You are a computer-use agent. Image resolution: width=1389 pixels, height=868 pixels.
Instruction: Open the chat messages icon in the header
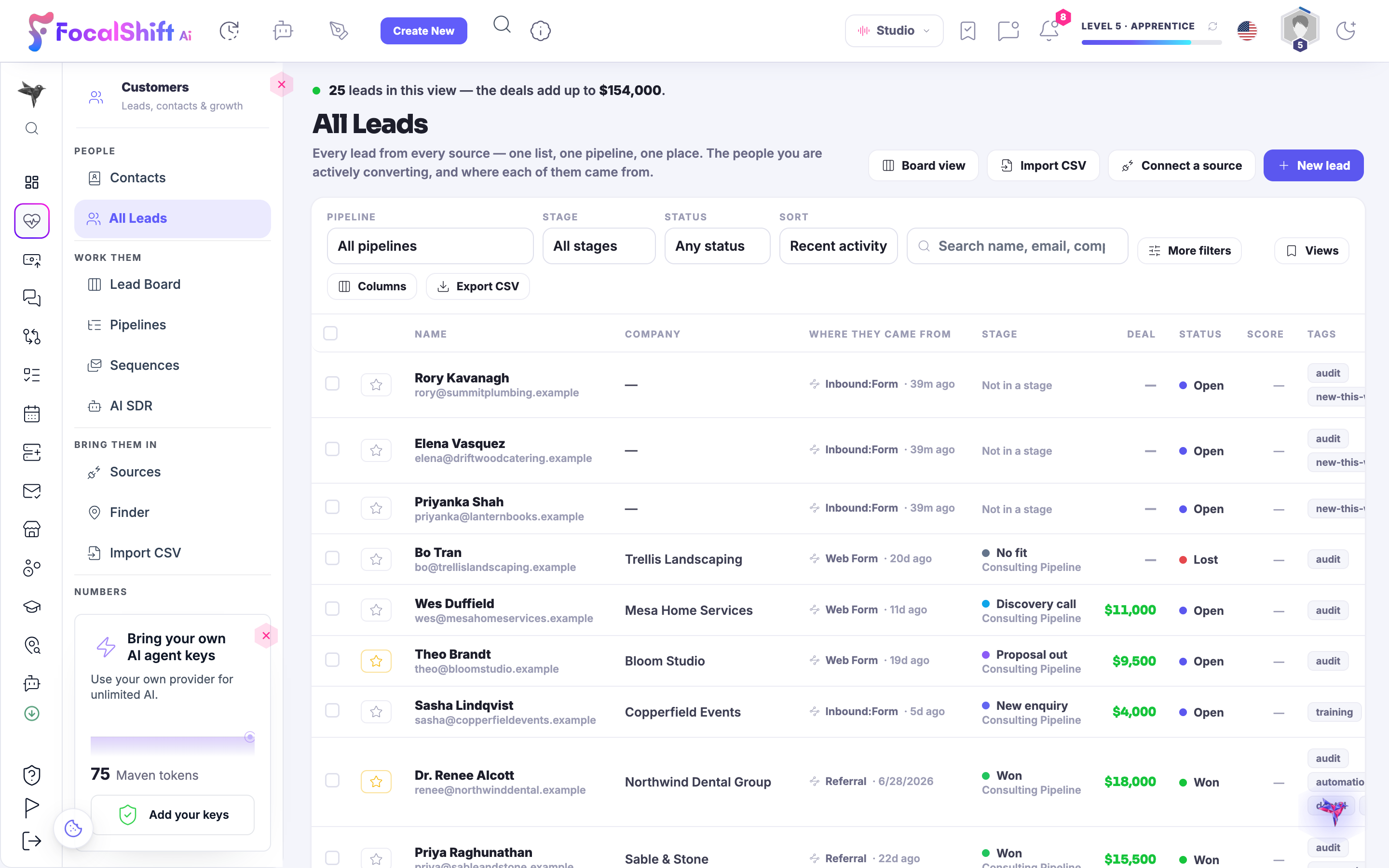(1008, 30)
